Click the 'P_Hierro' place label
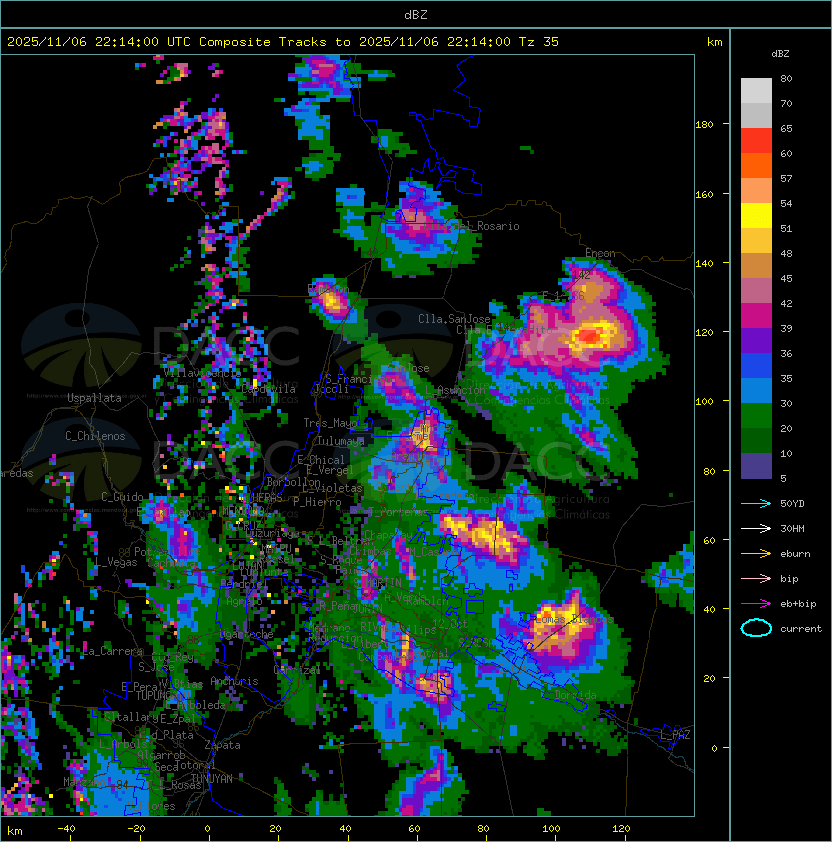832x842 pixels. pos(317,502)
